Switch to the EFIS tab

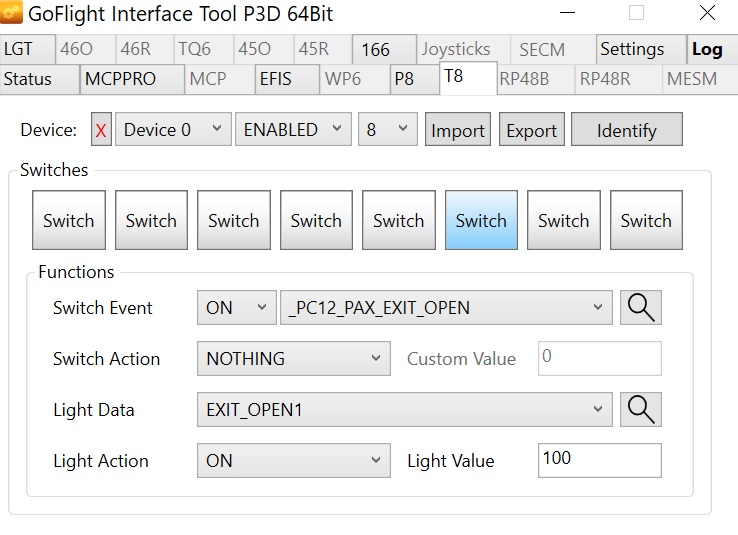(x=277, y=79)
